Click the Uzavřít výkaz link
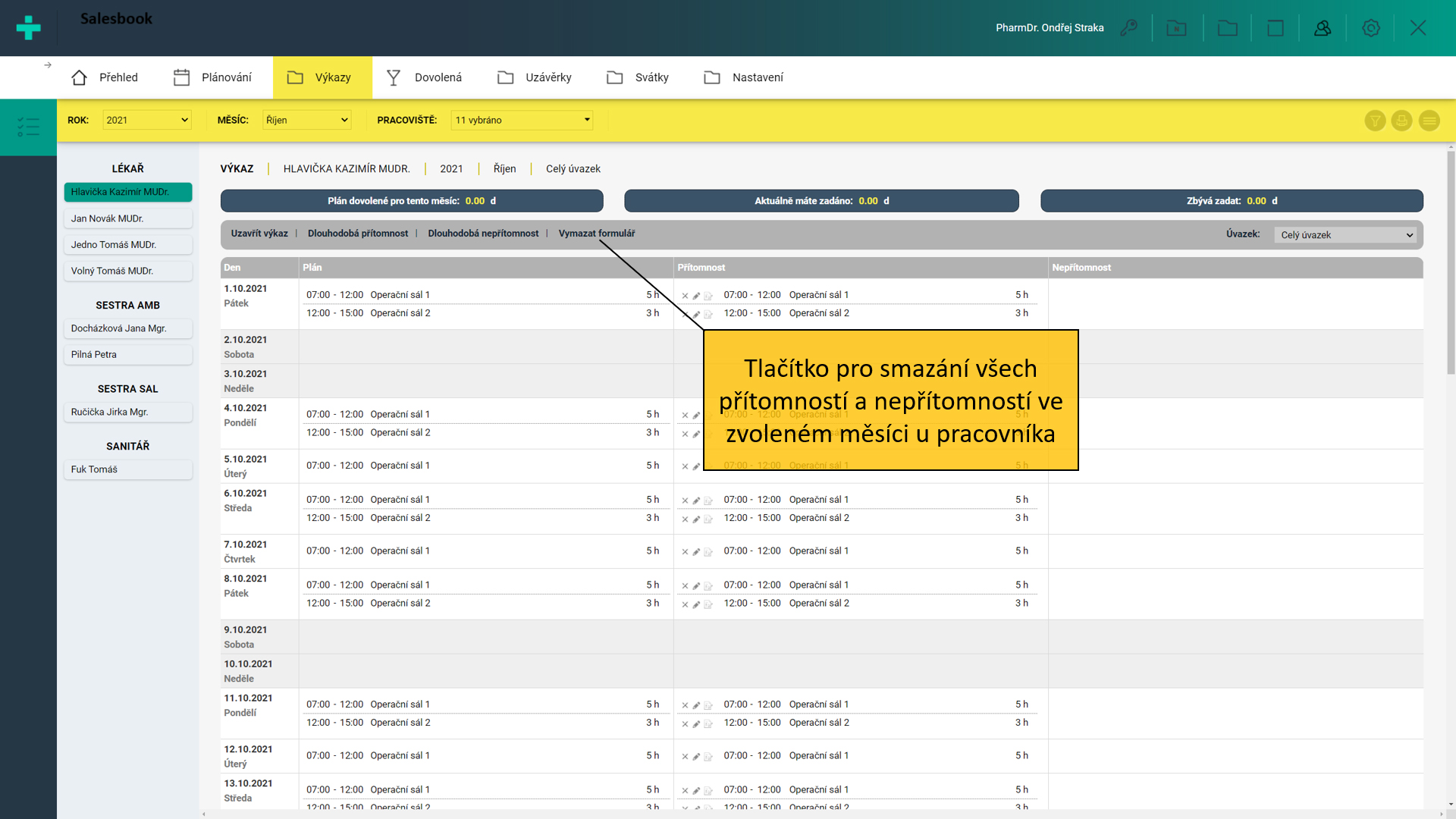This screenshot has height=819, width=1456. coord(259,234)
